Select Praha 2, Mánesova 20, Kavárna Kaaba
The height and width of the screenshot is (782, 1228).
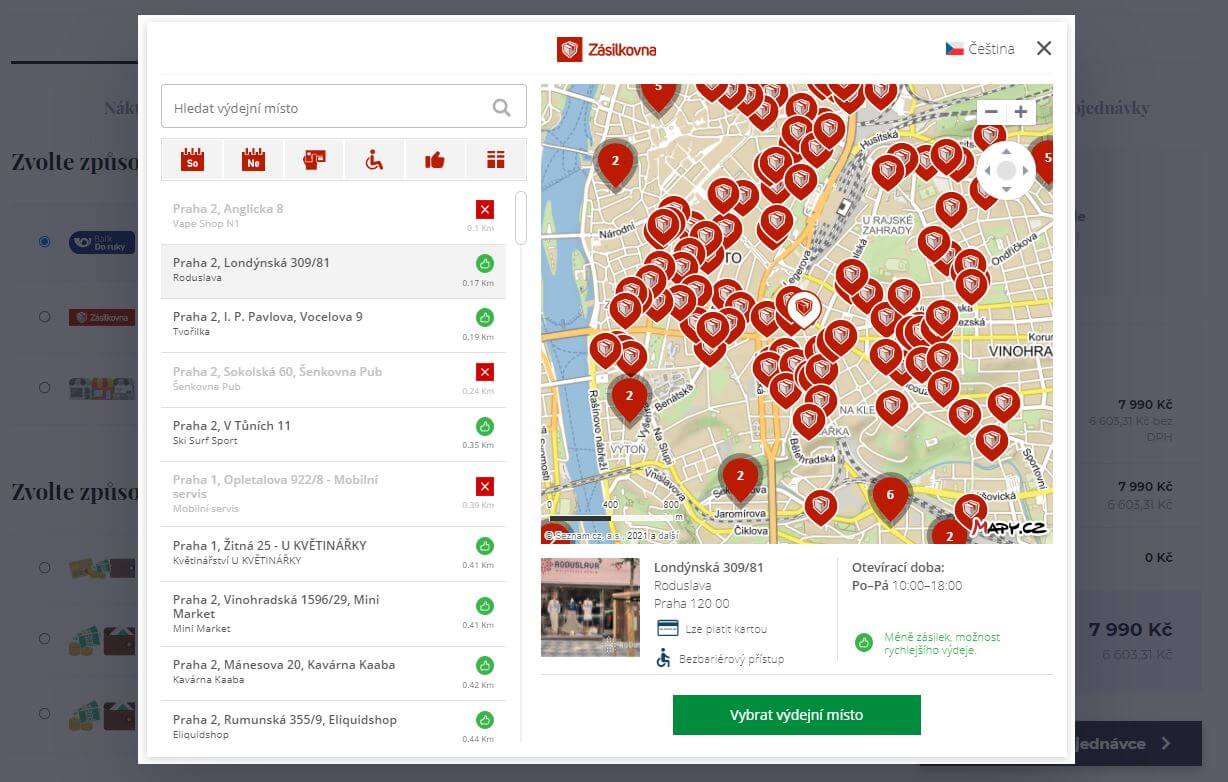point(333,673)
